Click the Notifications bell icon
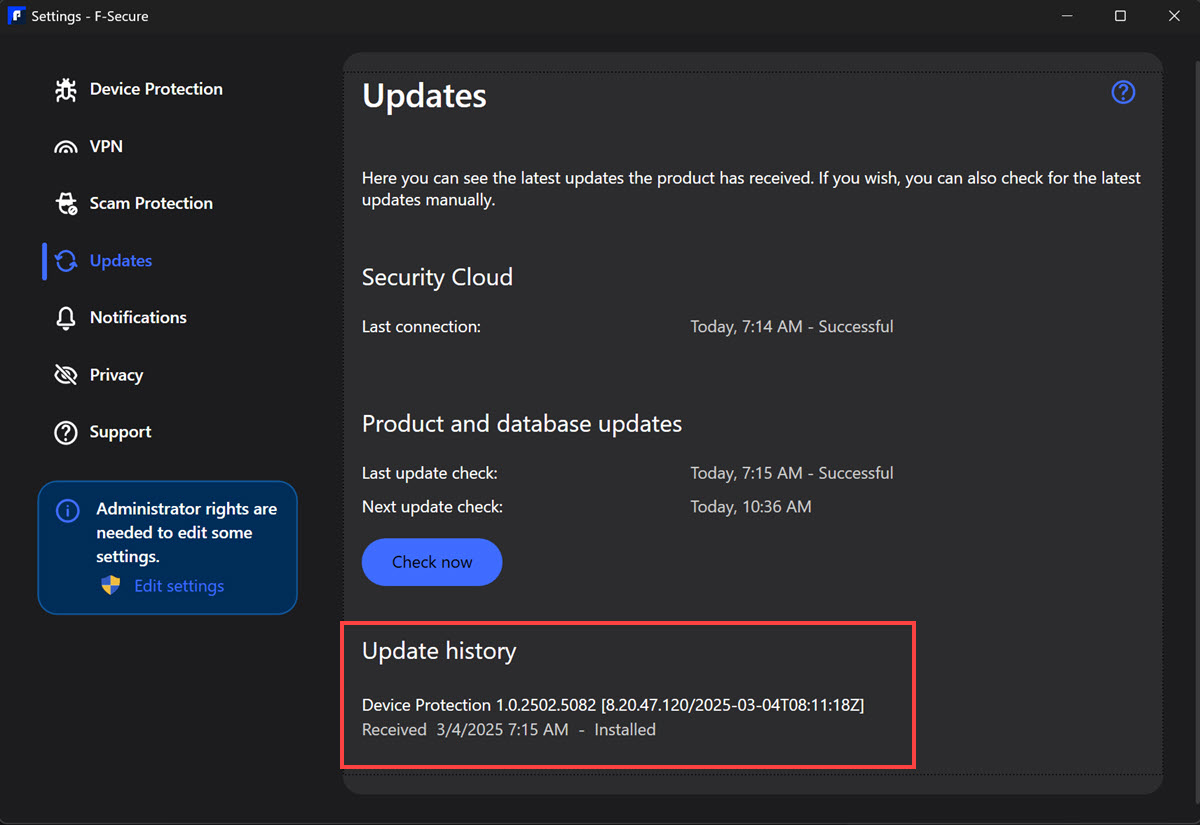 tap(66, 318)
